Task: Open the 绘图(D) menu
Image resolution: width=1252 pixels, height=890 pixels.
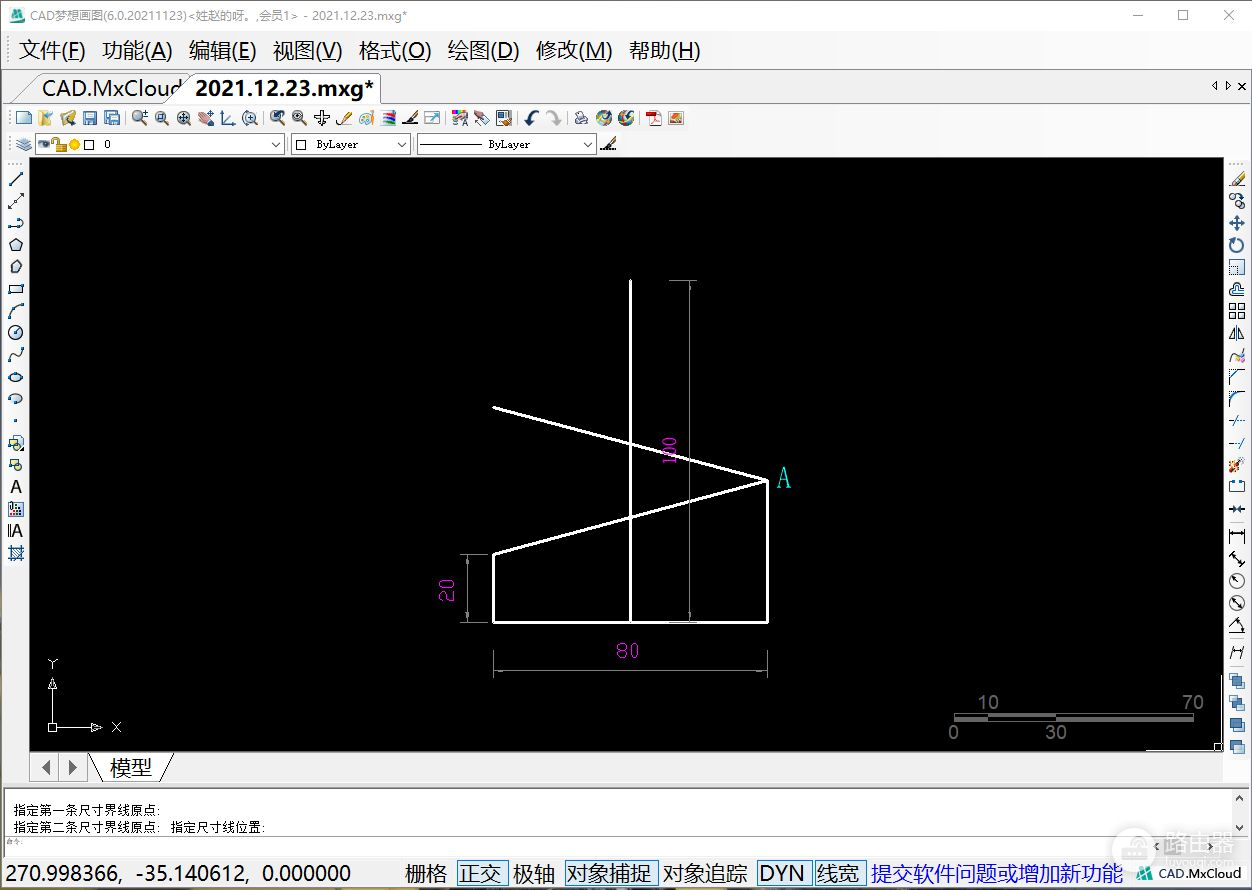Action: [x=483, y=51]
